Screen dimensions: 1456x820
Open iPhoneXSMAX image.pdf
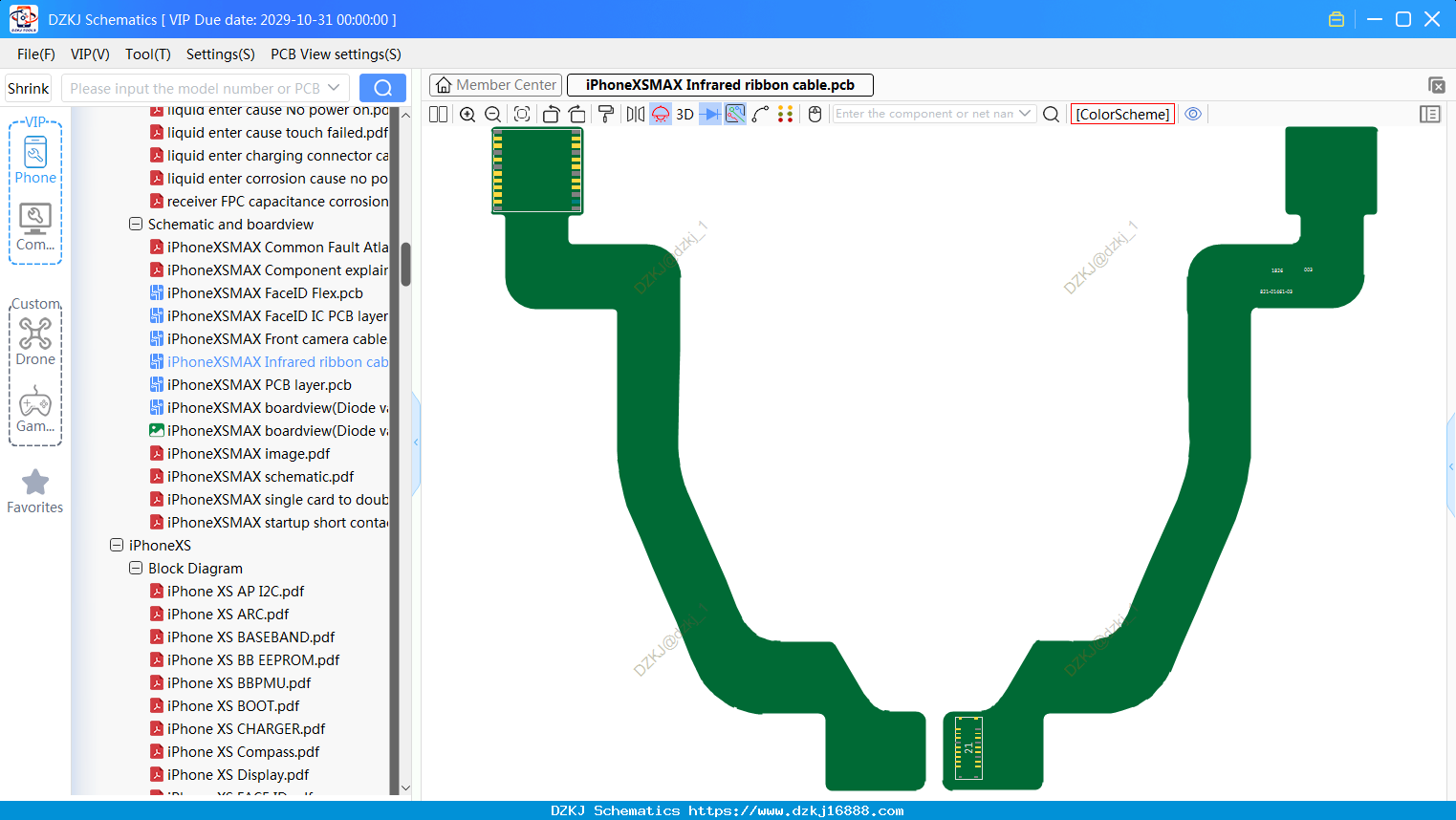click(240, 454)
